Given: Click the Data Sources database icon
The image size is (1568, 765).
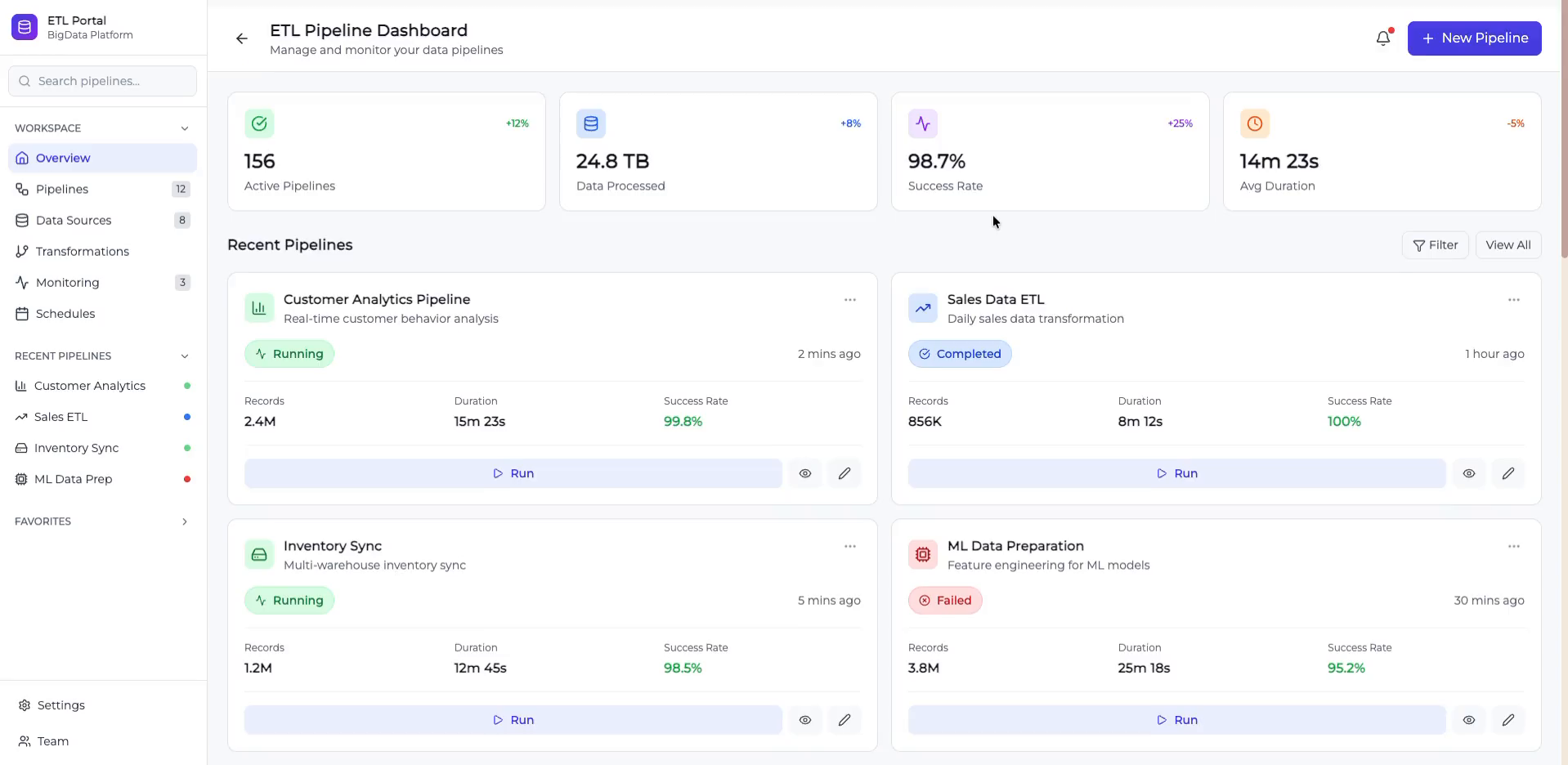Looking at the screenshot, I should tap(22, 220).
